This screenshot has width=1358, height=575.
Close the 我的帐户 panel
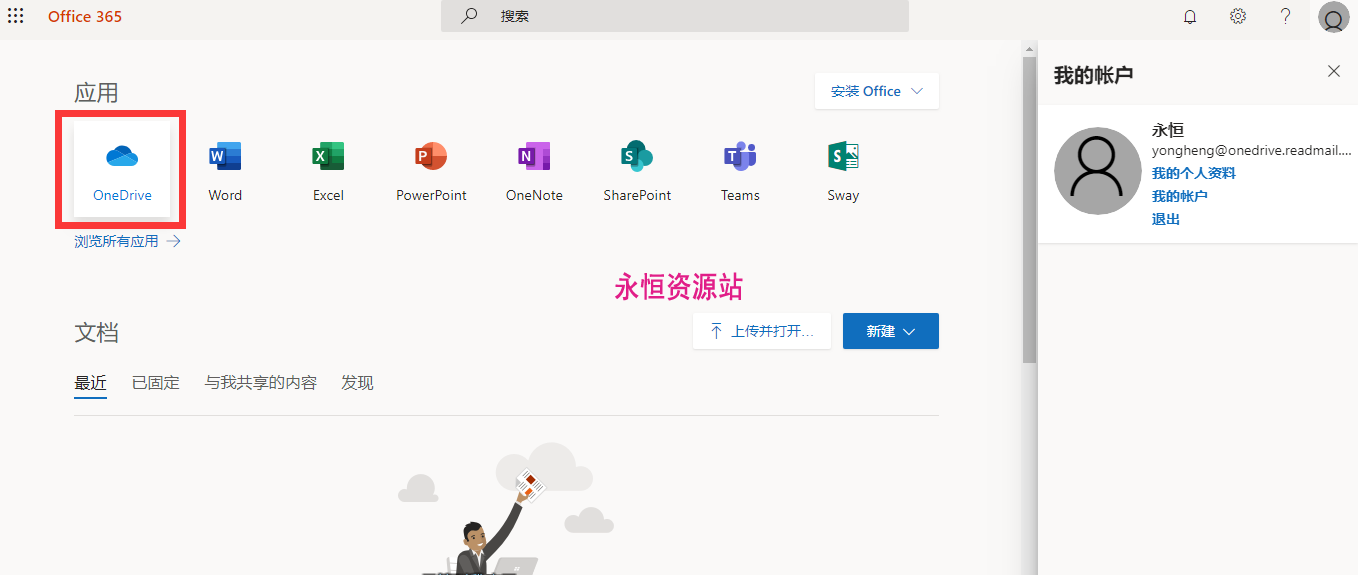1334,71
